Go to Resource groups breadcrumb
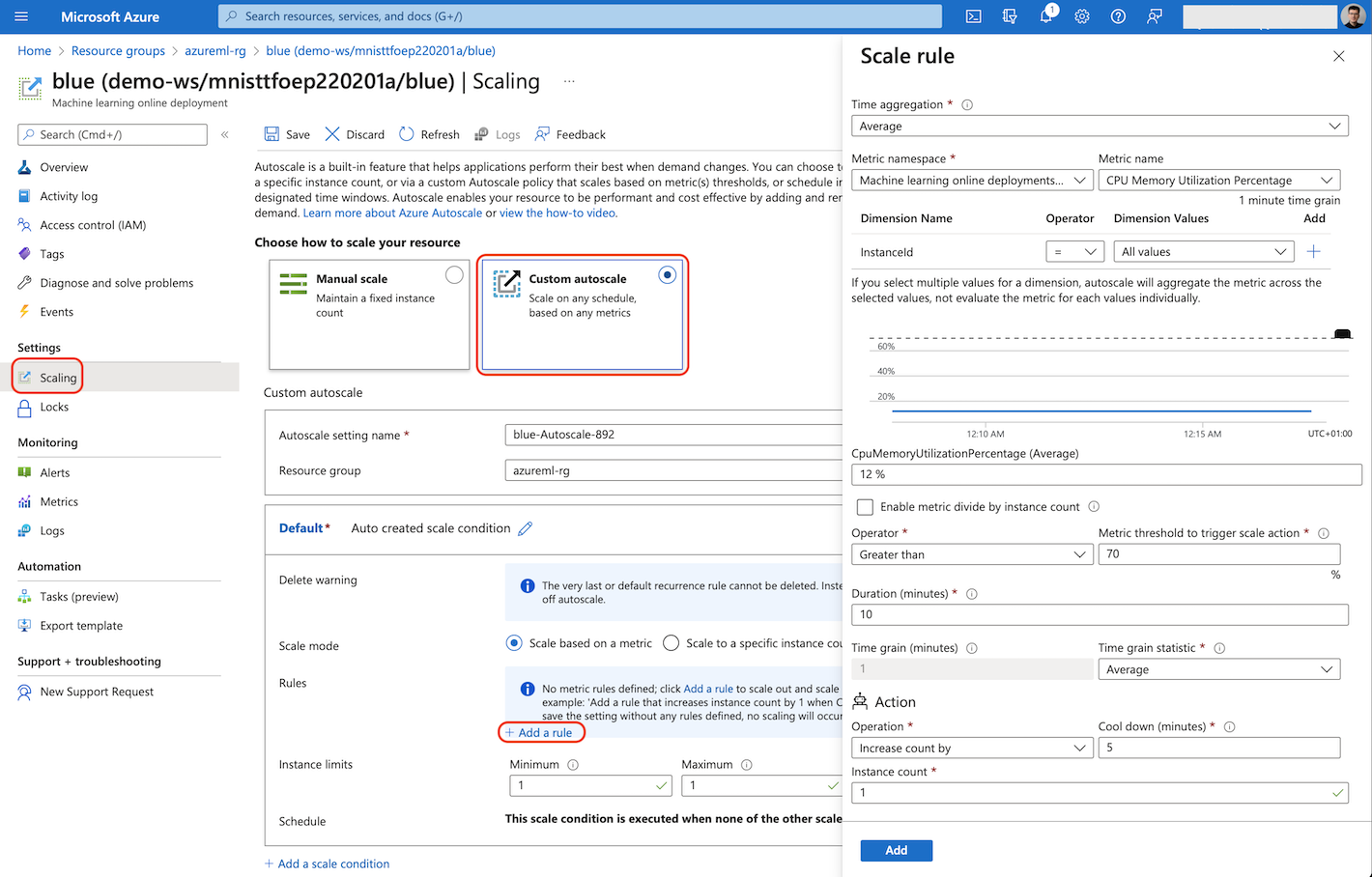Screen dimensions: 1372x877 pyautogui.click(x=118, y=50)
